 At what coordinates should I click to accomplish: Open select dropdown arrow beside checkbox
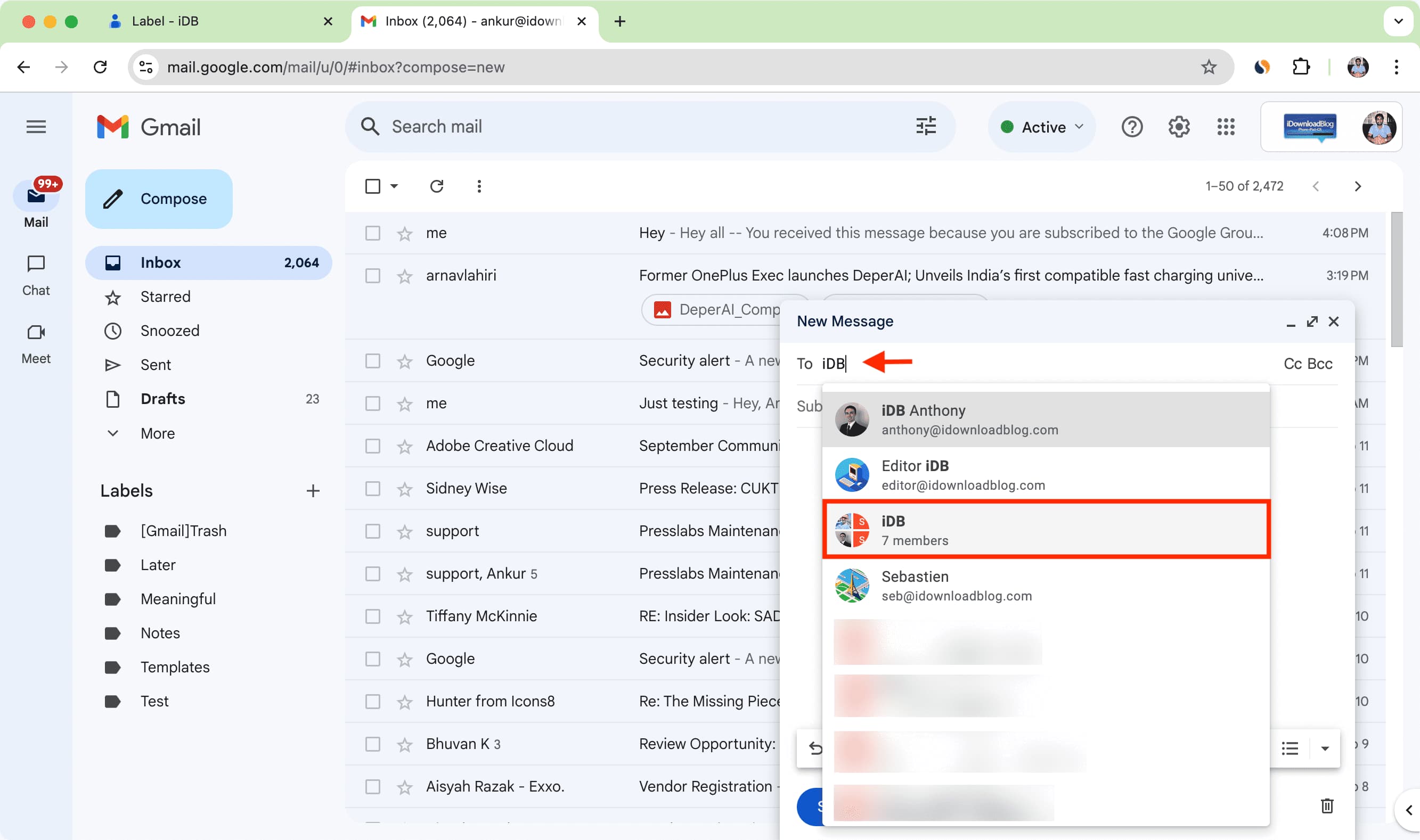394,186
